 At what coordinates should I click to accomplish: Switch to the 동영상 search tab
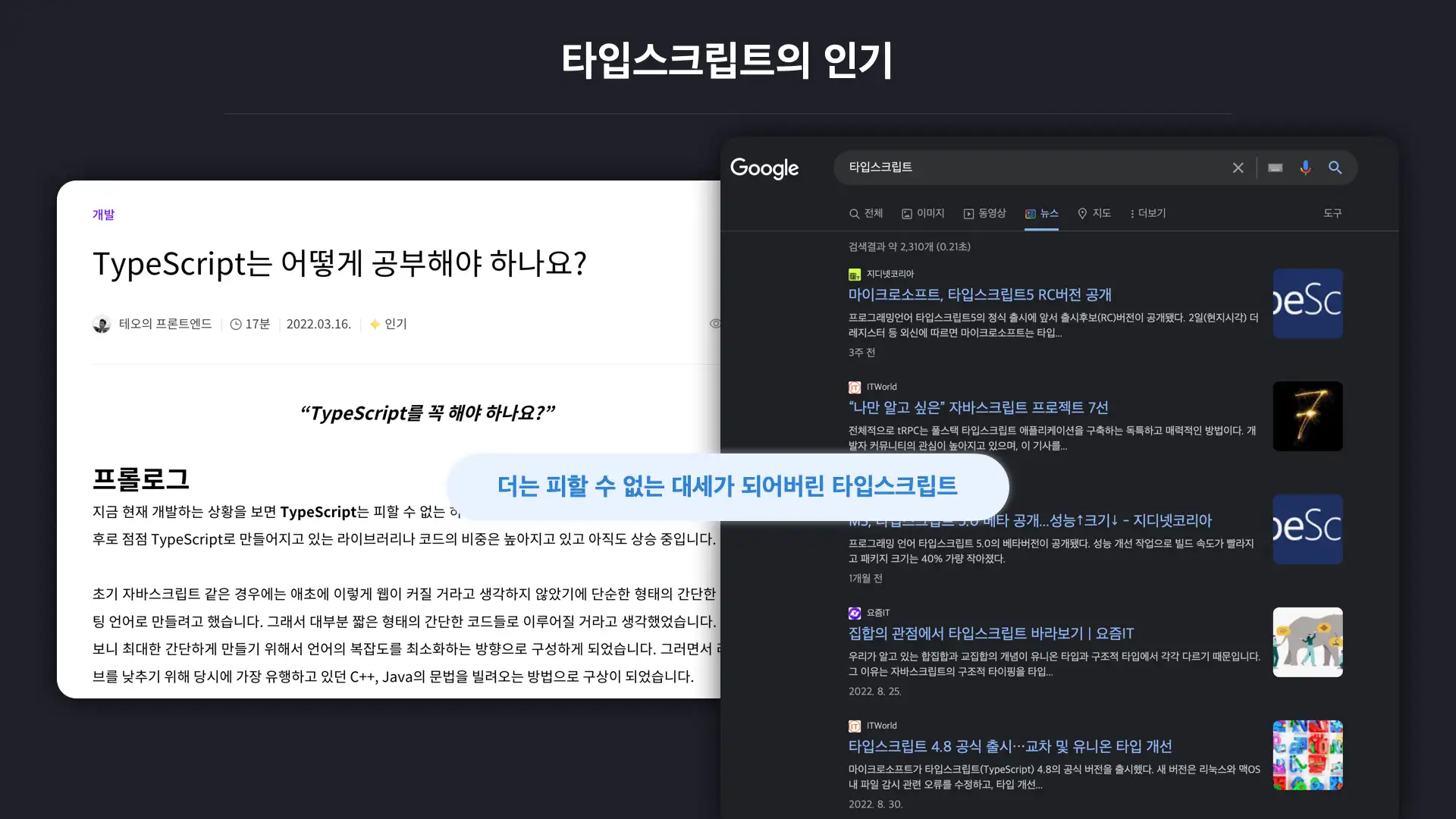(984, 214)
